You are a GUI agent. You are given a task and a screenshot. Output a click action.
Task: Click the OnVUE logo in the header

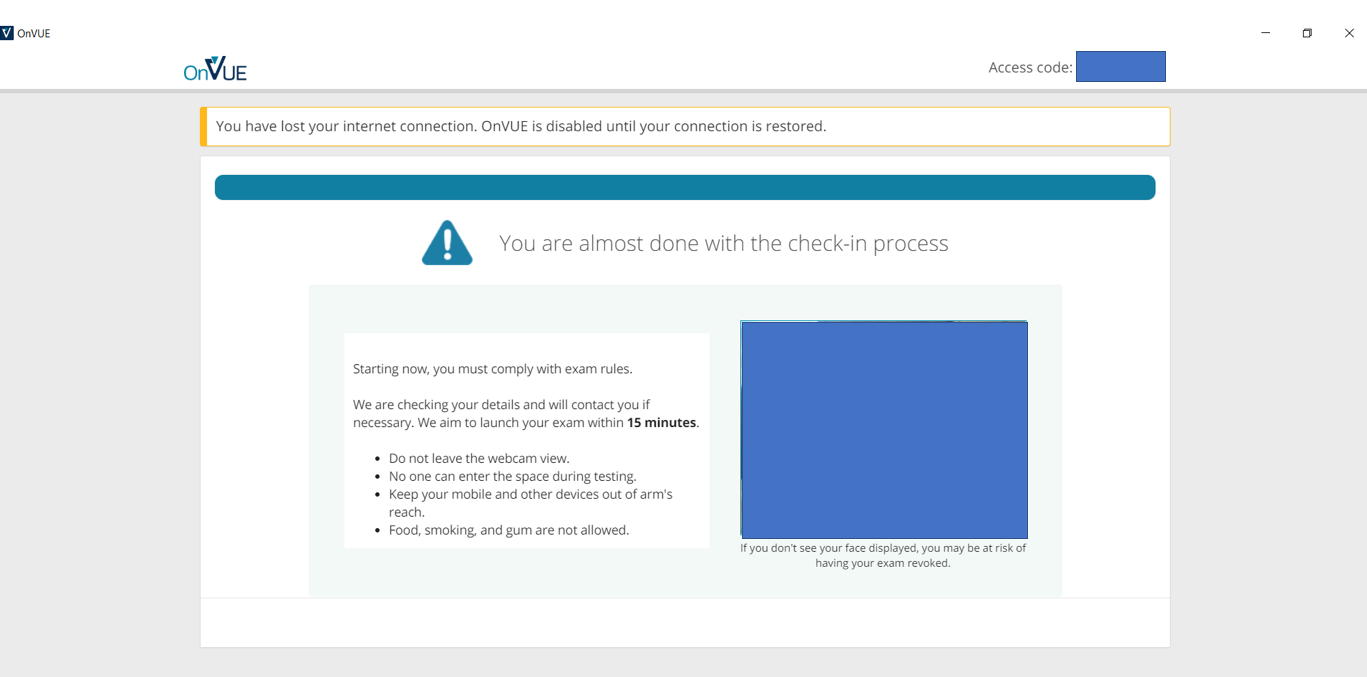pyautogui.click(x=215, y=69)
